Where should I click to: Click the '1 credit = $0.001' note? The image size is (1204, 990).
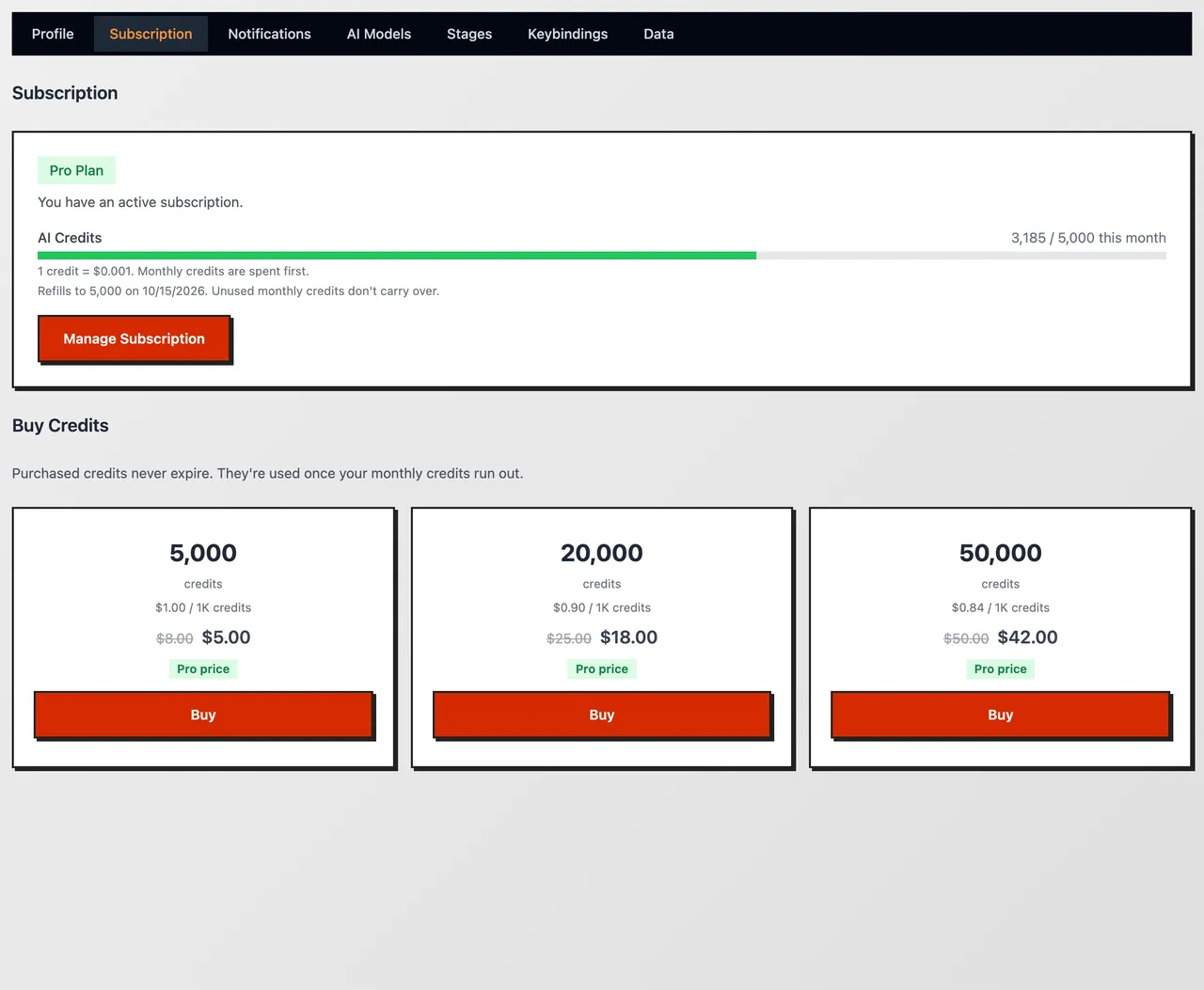(173, 271)
